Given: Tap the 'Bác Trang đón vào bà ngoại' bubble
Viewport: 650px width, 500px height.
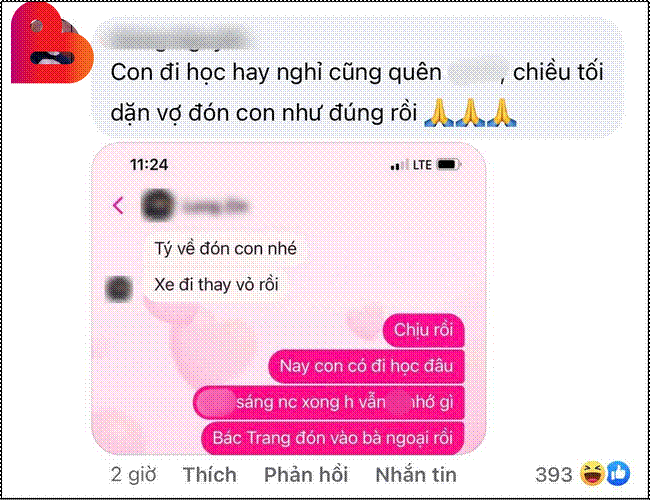Looking at the screenshot, I should click(332, 438).
